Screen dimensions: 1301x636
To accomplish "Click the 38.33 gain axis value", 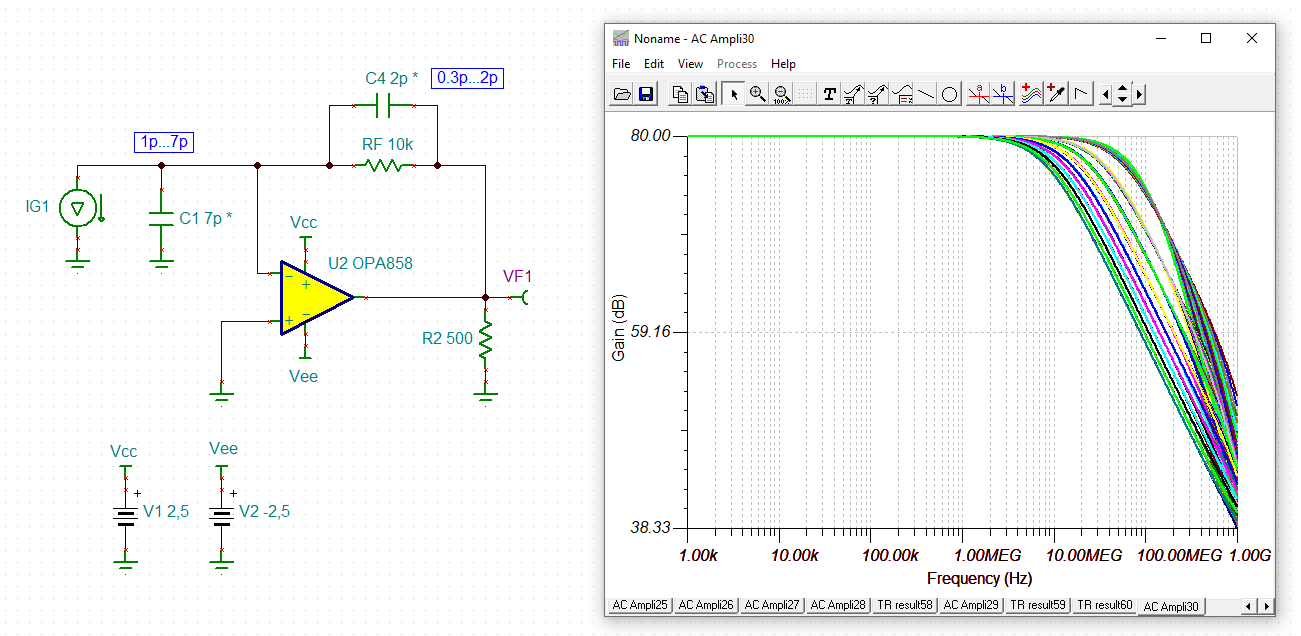I will tap(651, 528).
